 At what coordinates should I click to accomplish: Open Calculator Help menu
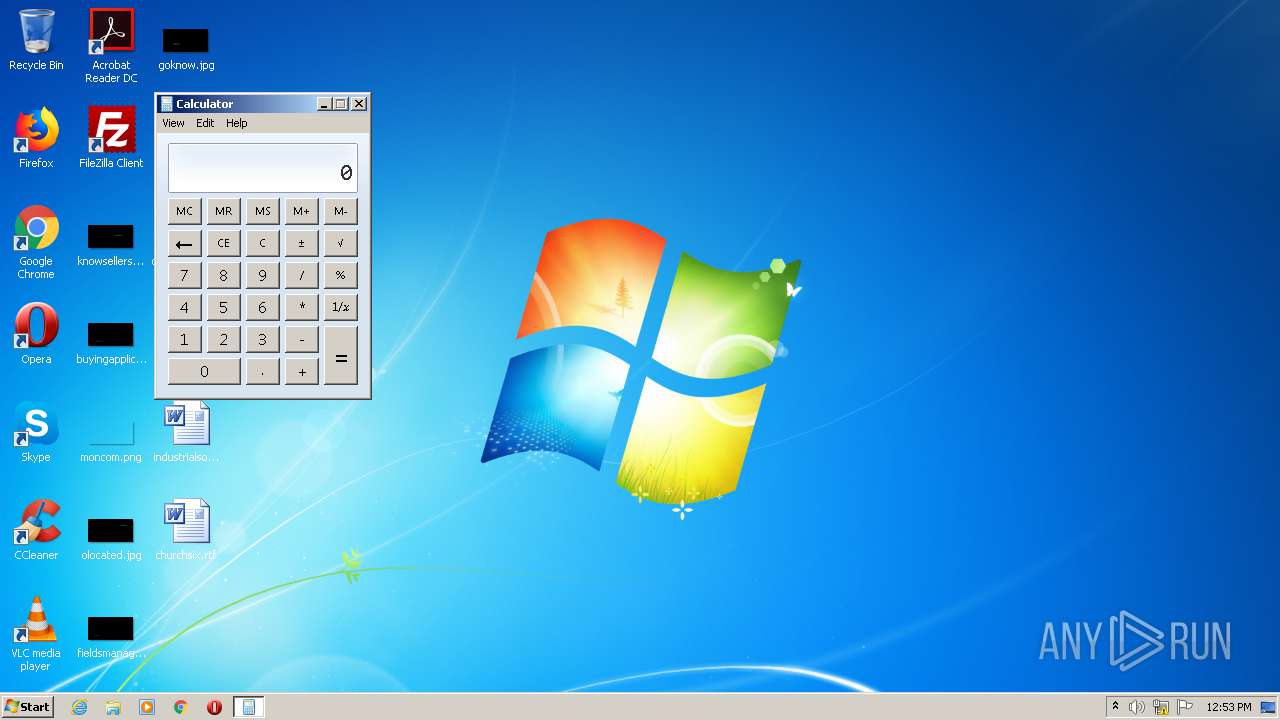tap(236, 123)
